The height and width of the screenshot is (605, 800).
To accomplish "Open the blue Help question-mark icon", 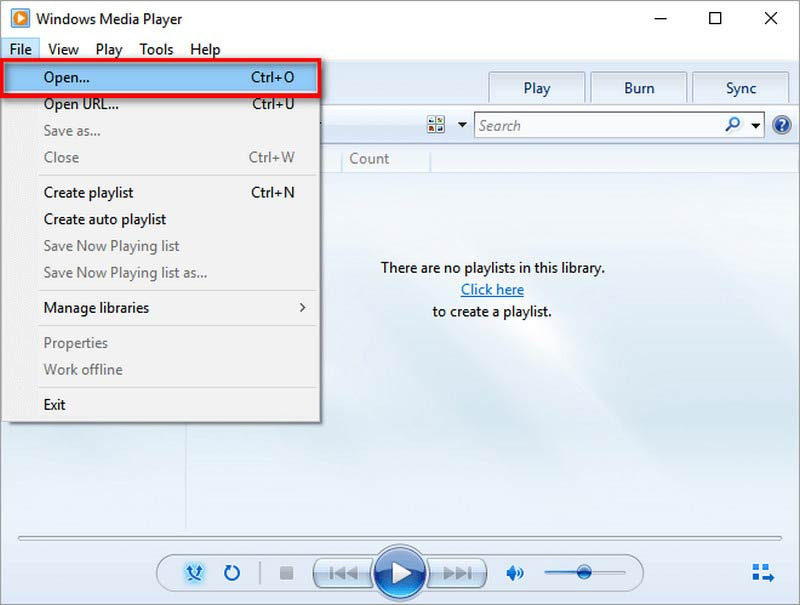I will coord(782,125).
